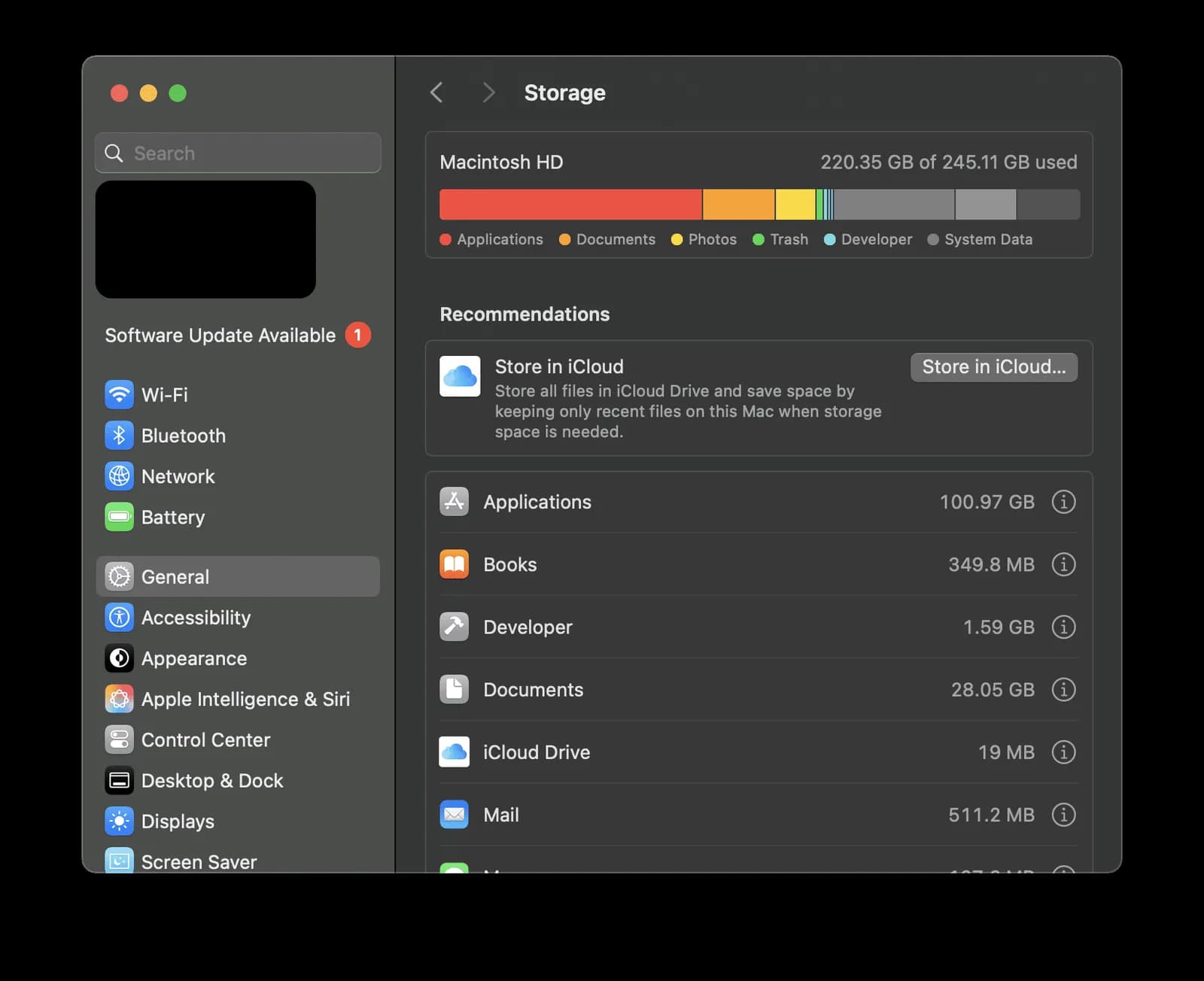Click the orange Documents segment of storage bar

pyautogui.click(x=738, y=205)
